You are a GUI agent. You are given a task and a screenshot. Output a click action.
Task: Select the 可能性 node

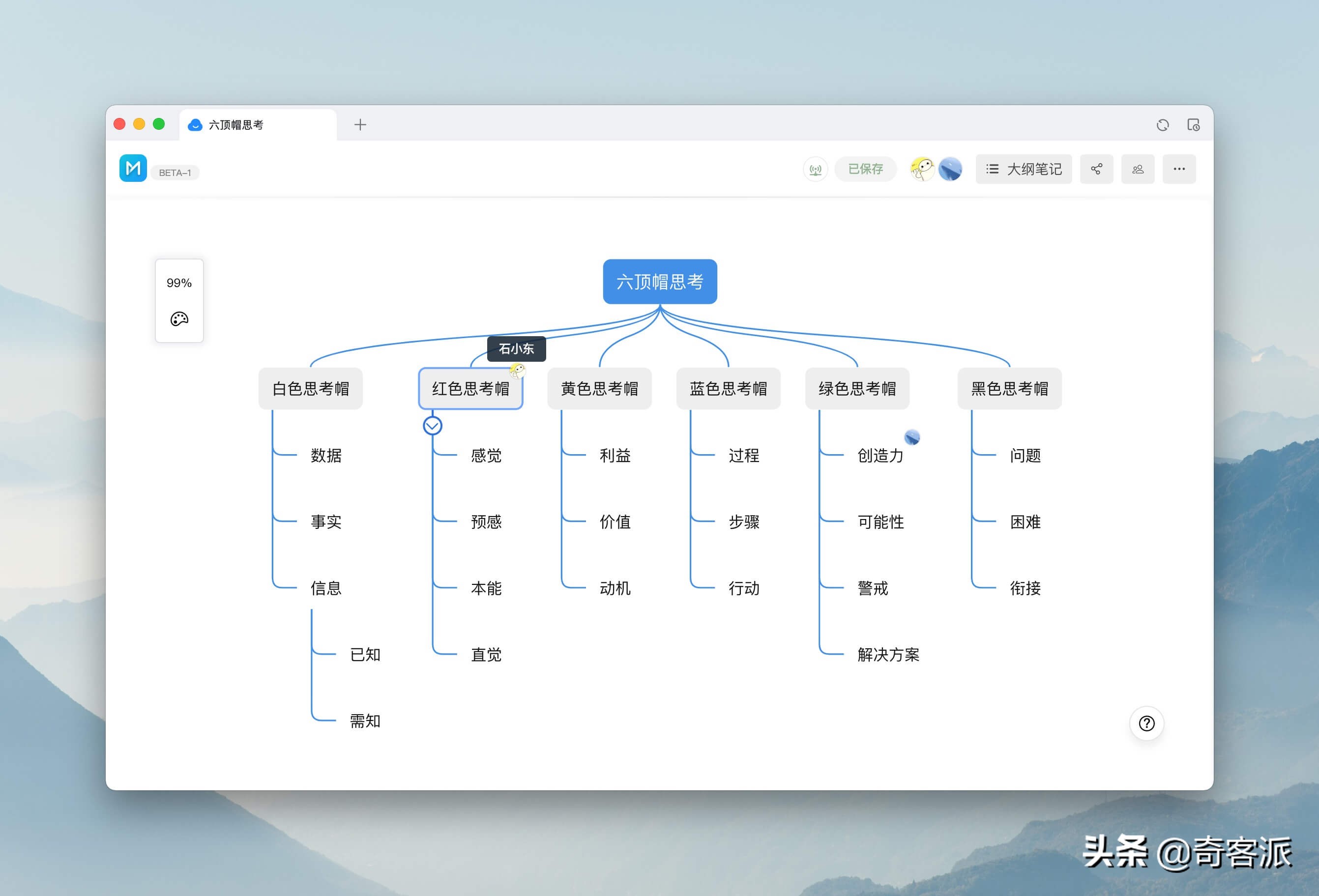click(880, 522)
